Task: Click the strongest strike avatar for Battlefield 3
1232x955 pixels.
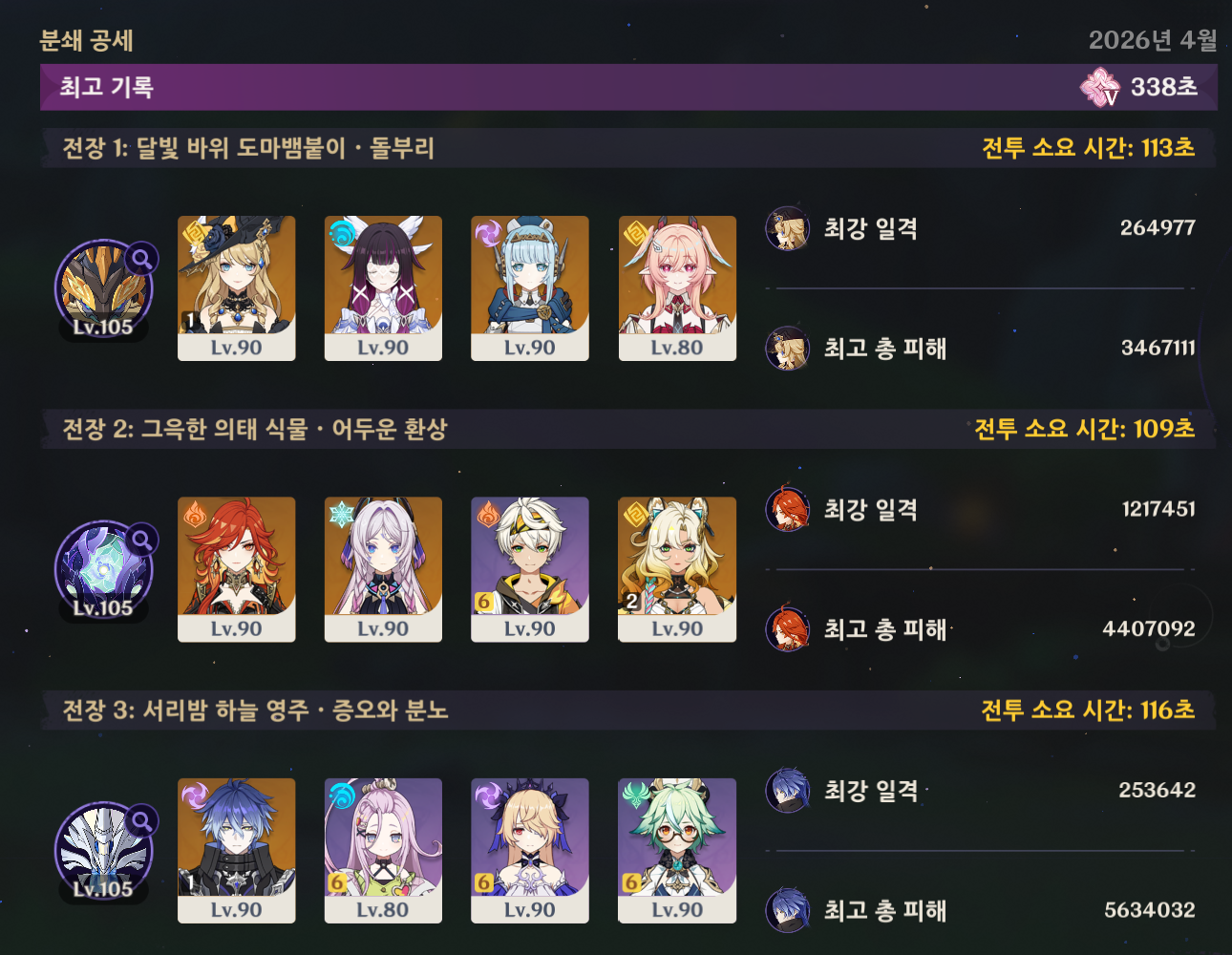Action: [x=788, y=791]
